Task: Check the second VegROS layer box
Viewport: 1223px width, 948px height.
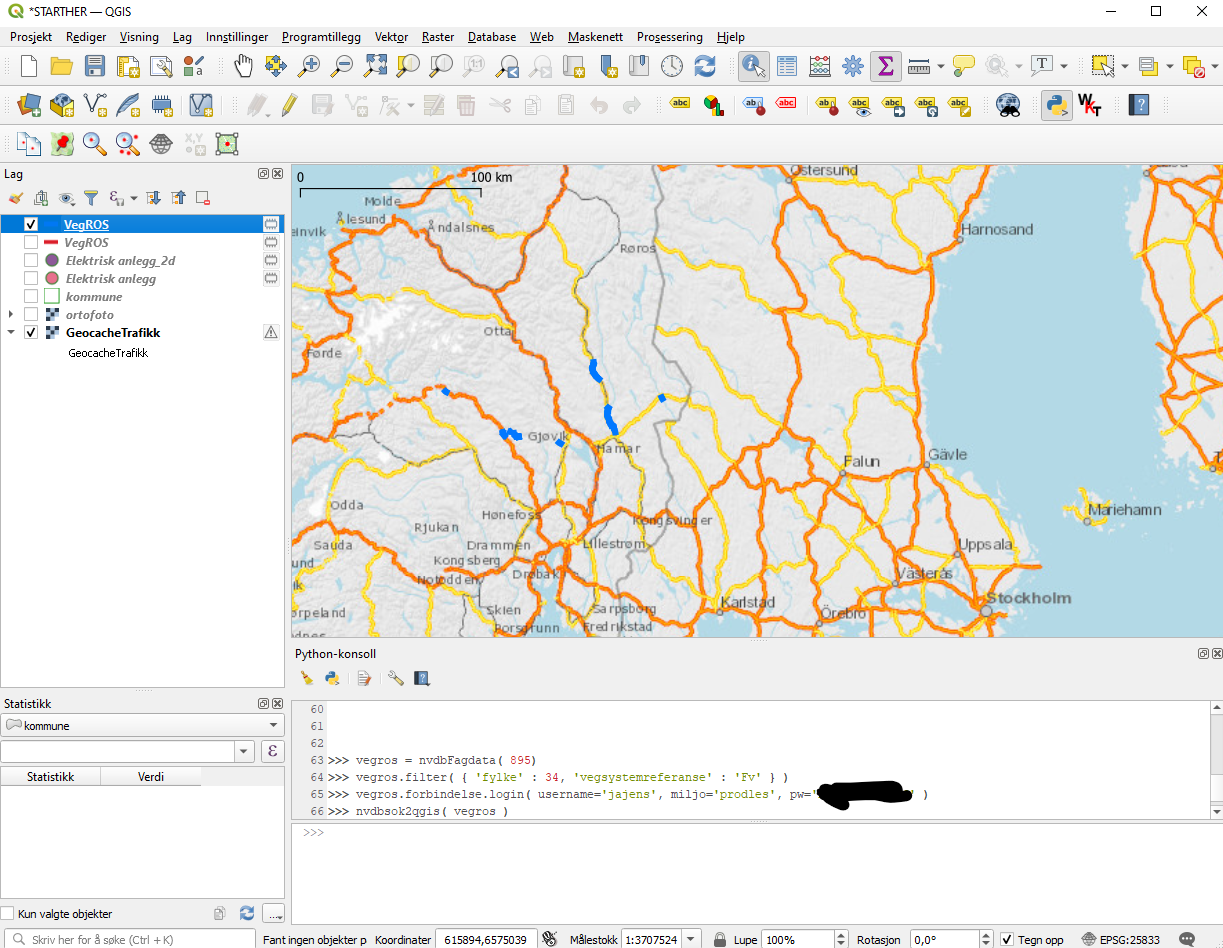Action: pyautogui.click(x=31, y=243)
